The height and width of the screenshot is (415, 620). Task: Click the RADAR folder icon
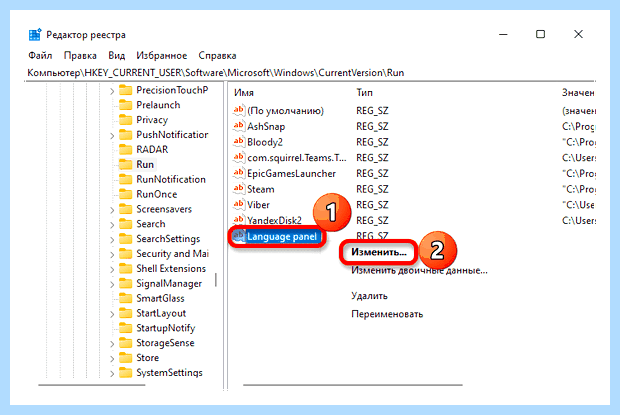125,150
